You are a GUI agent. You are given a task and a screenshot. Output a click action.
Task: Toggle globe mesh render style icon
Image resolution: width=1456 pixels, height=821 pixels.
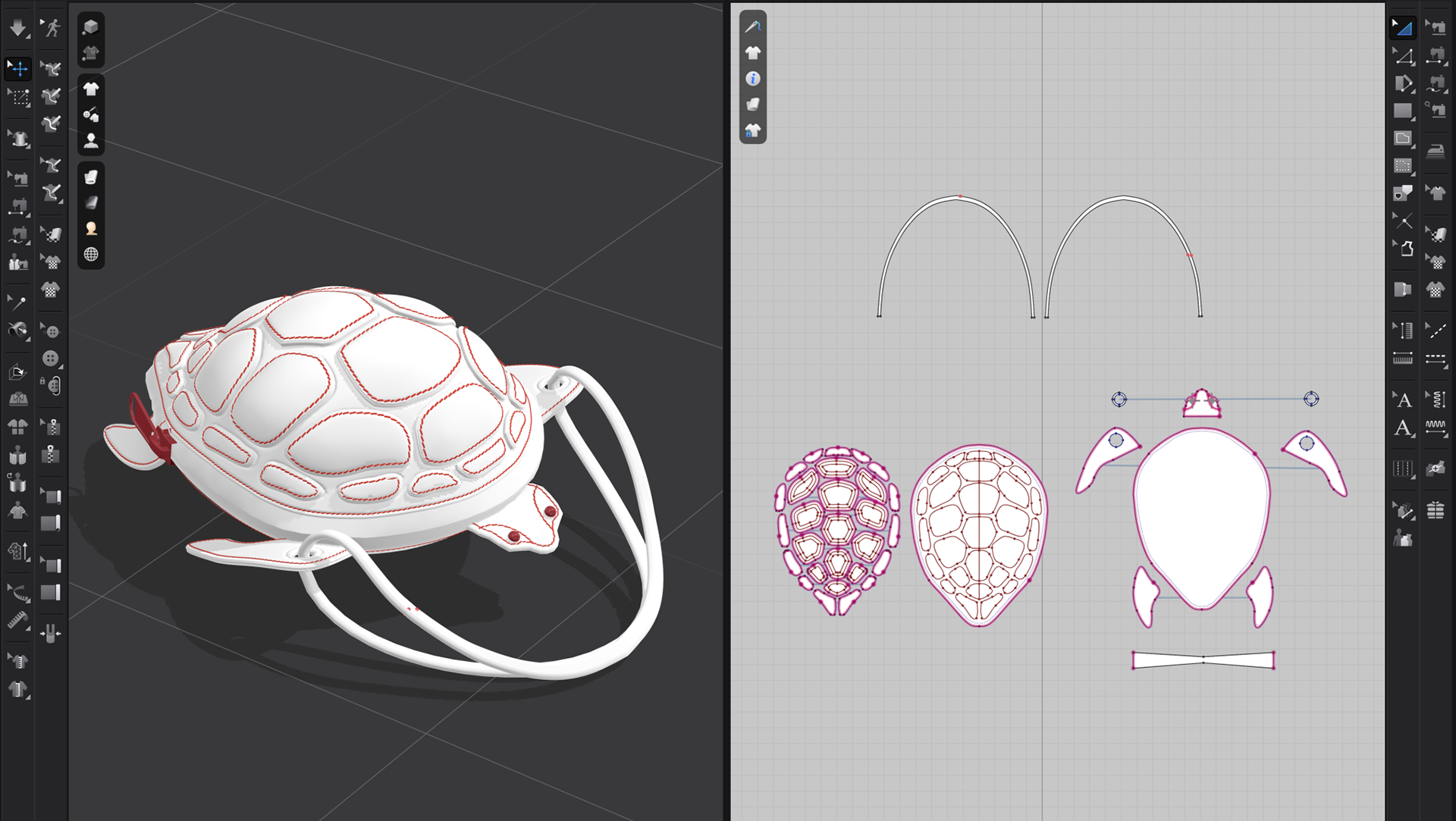91,255
